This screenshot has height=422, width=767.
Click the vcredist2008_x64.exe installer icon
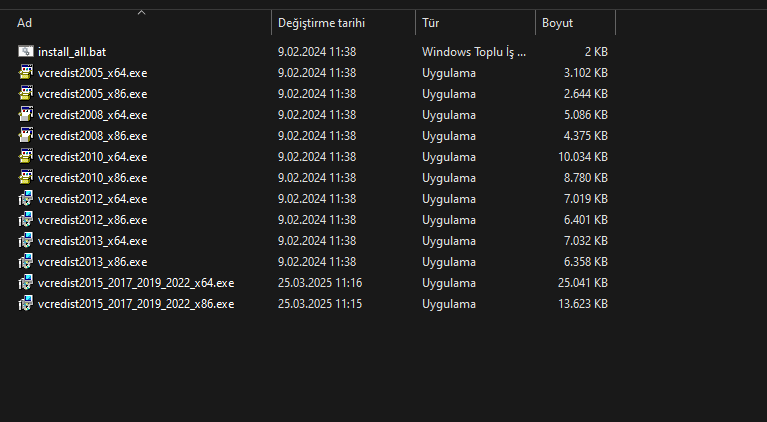[x=26, y=114]
